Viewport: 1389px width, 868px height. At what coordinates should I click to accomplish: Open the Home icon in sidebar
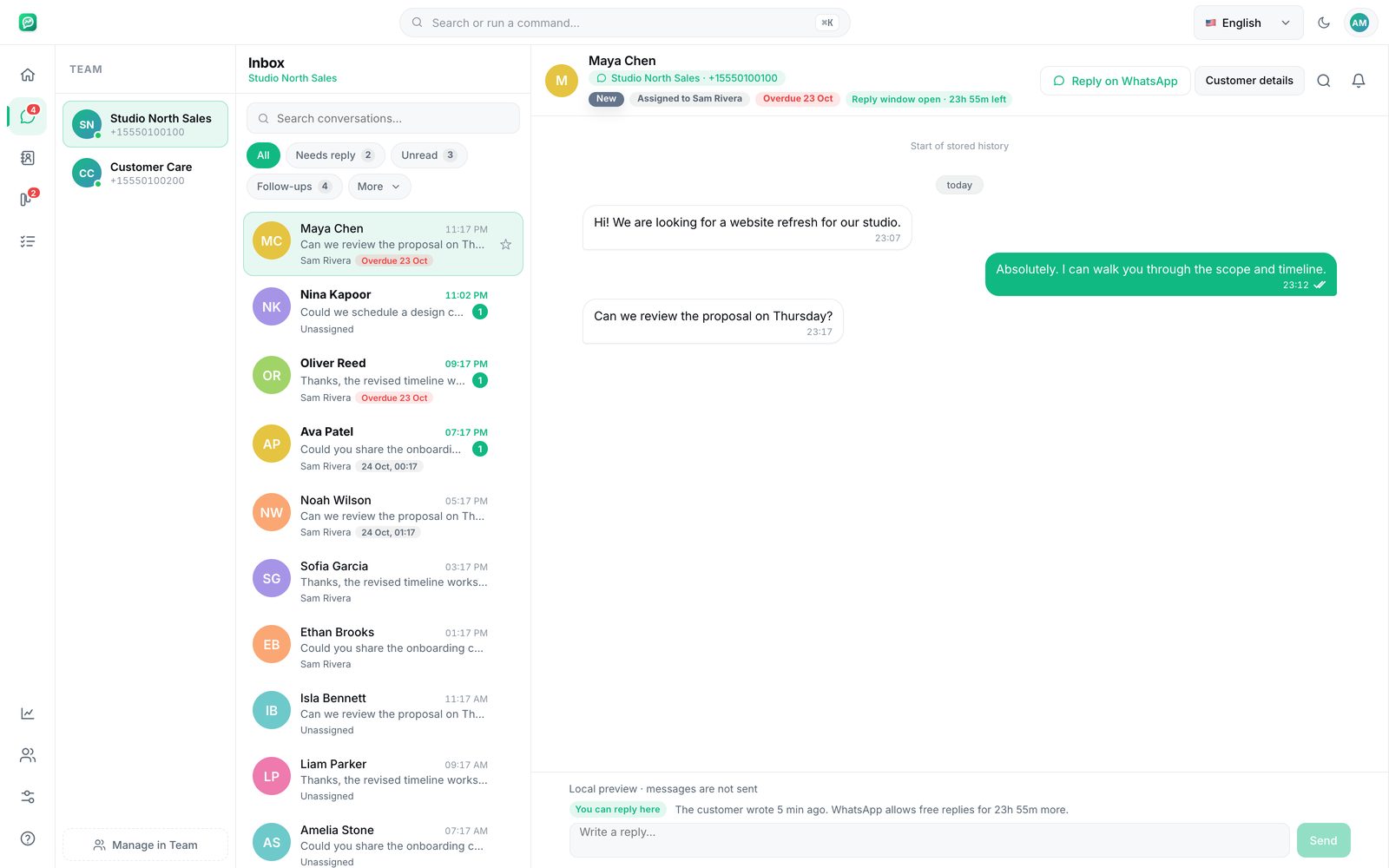[28, 75]
